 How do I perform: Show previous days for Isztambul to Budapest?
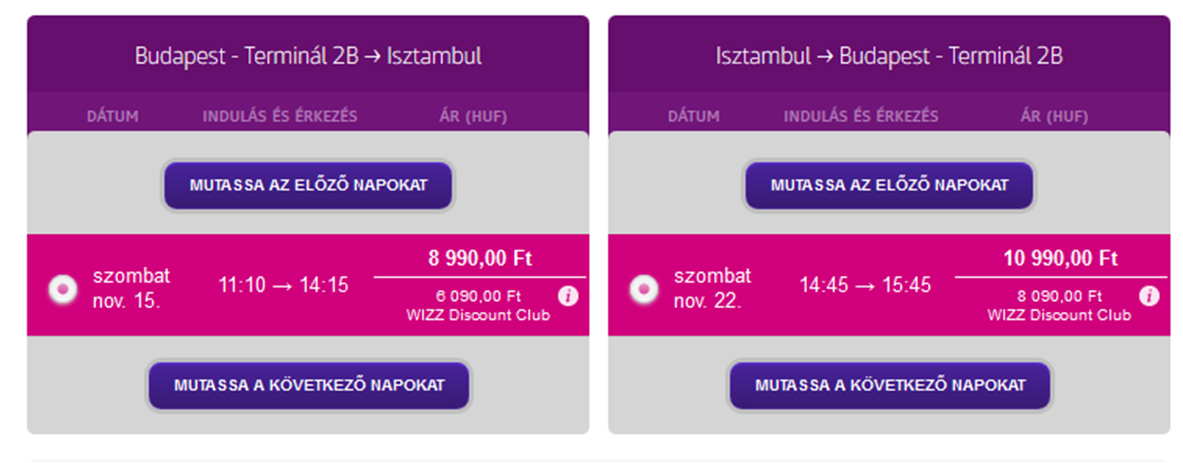890,185
